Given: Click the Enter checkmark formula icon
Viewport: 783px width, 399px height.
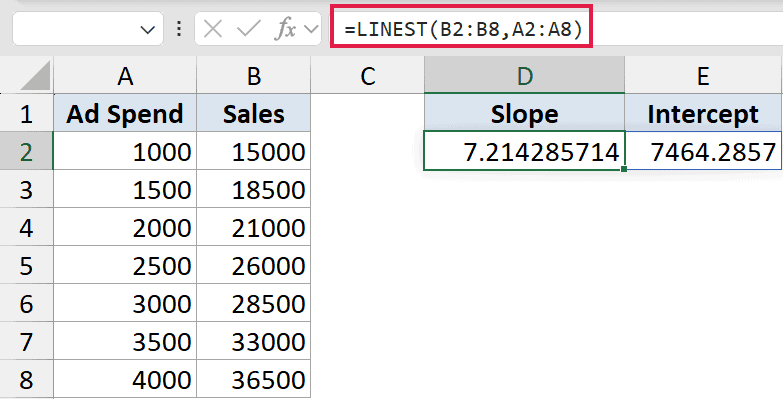Looking at the screenshot, I should (x=249, y=29).
